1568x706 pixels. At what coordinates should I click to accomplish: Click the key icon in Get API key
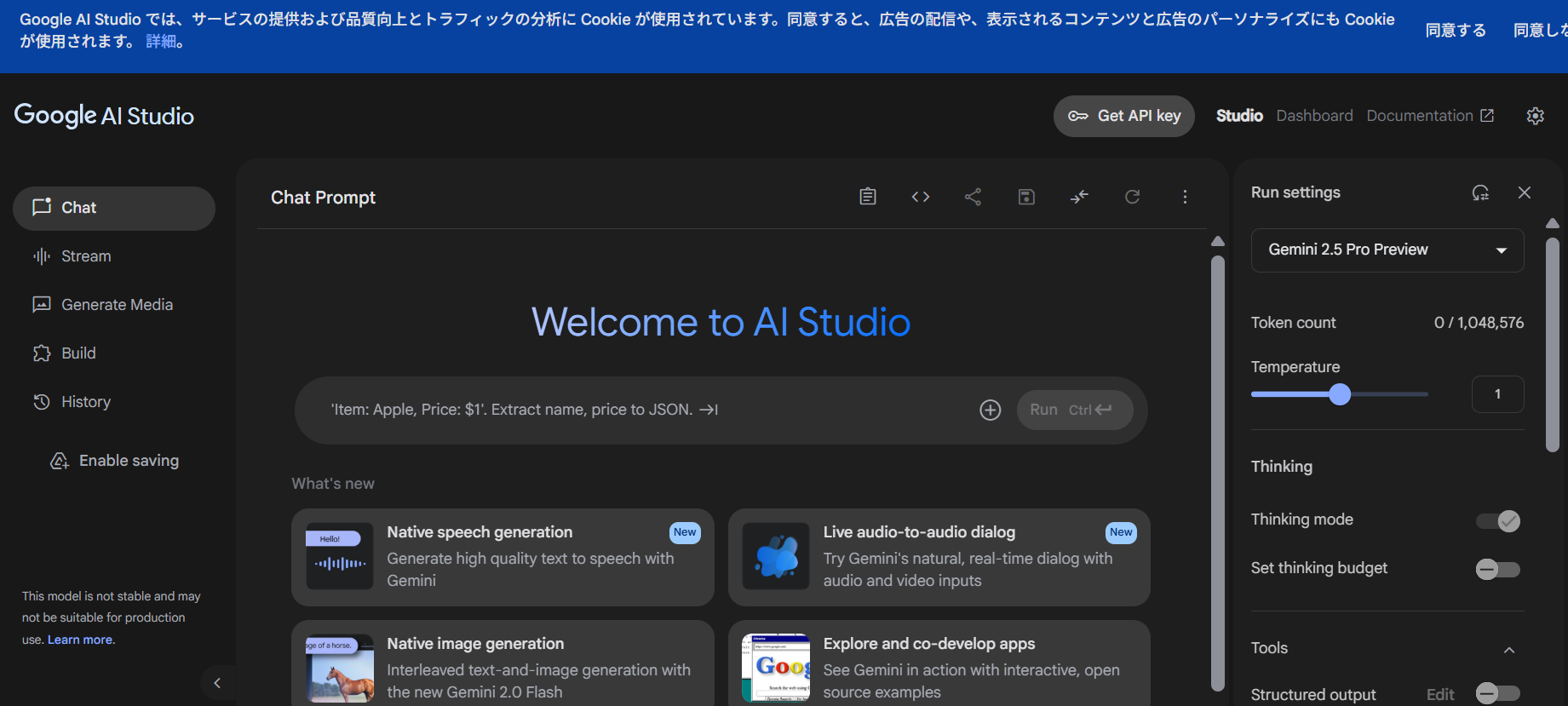pyautogui.click(x=1078, y=116)
